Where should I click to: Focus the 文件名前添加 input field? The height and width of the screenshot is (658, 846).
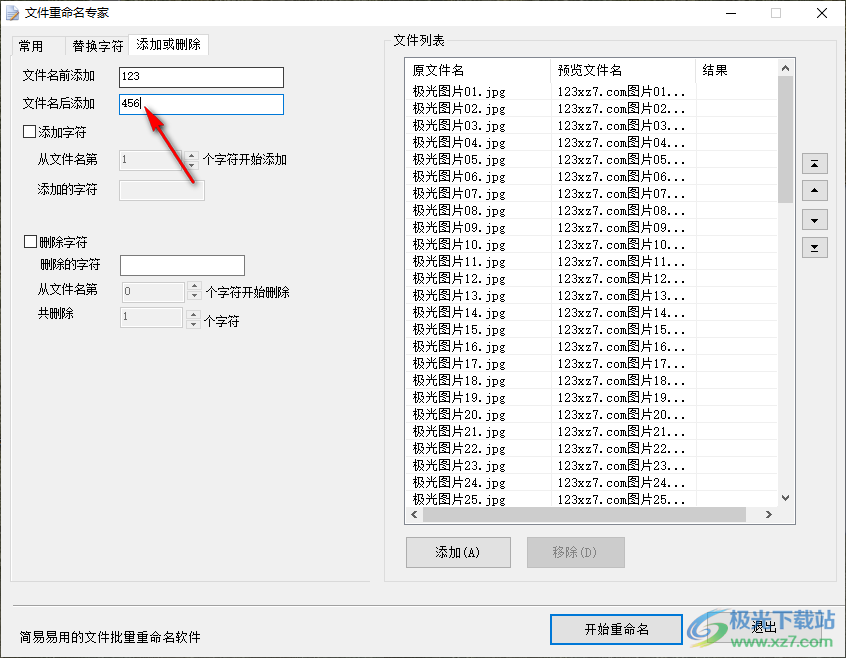pyautogui.click(x=201, y=77)
